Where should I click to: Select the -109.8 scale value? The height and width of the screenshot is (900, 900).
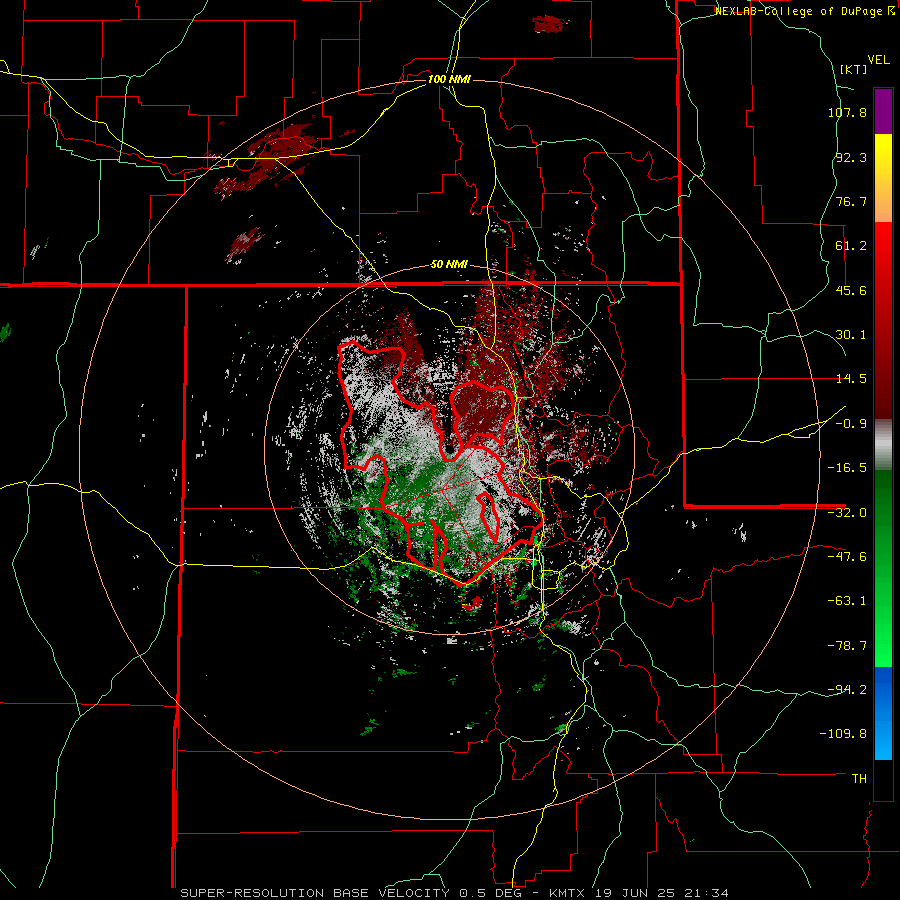(844, 734)
